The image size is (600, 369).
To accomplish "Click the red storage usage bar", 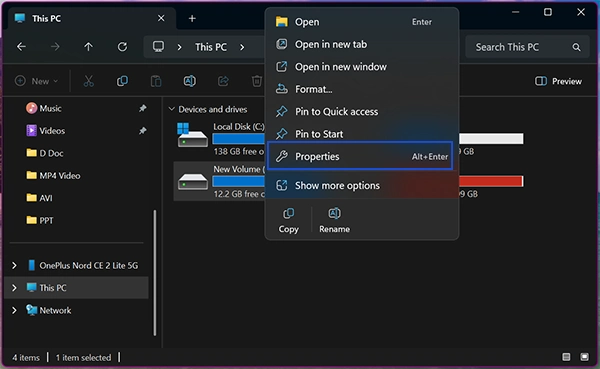I will click(491, 181).
